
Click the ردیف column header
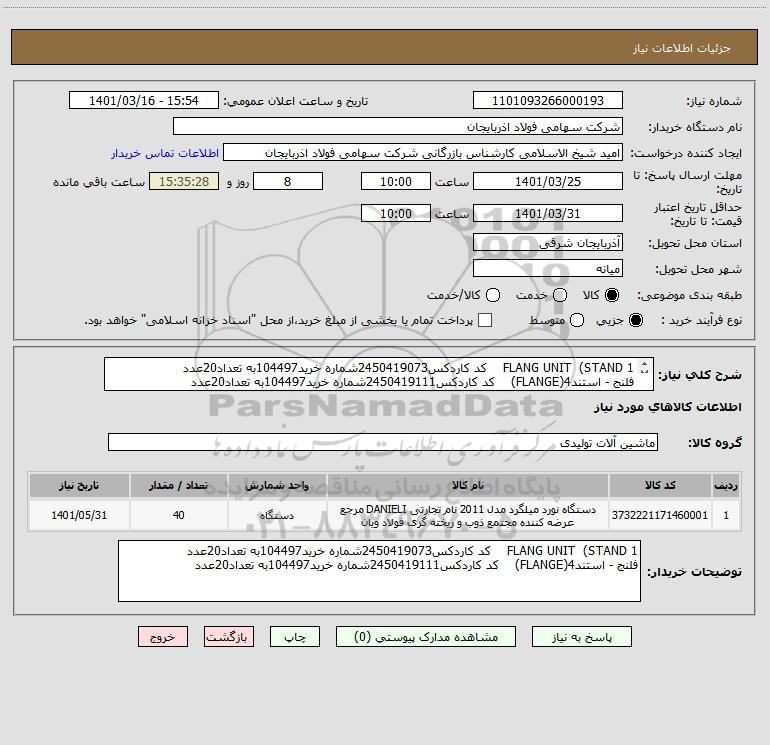click(726, 485)
